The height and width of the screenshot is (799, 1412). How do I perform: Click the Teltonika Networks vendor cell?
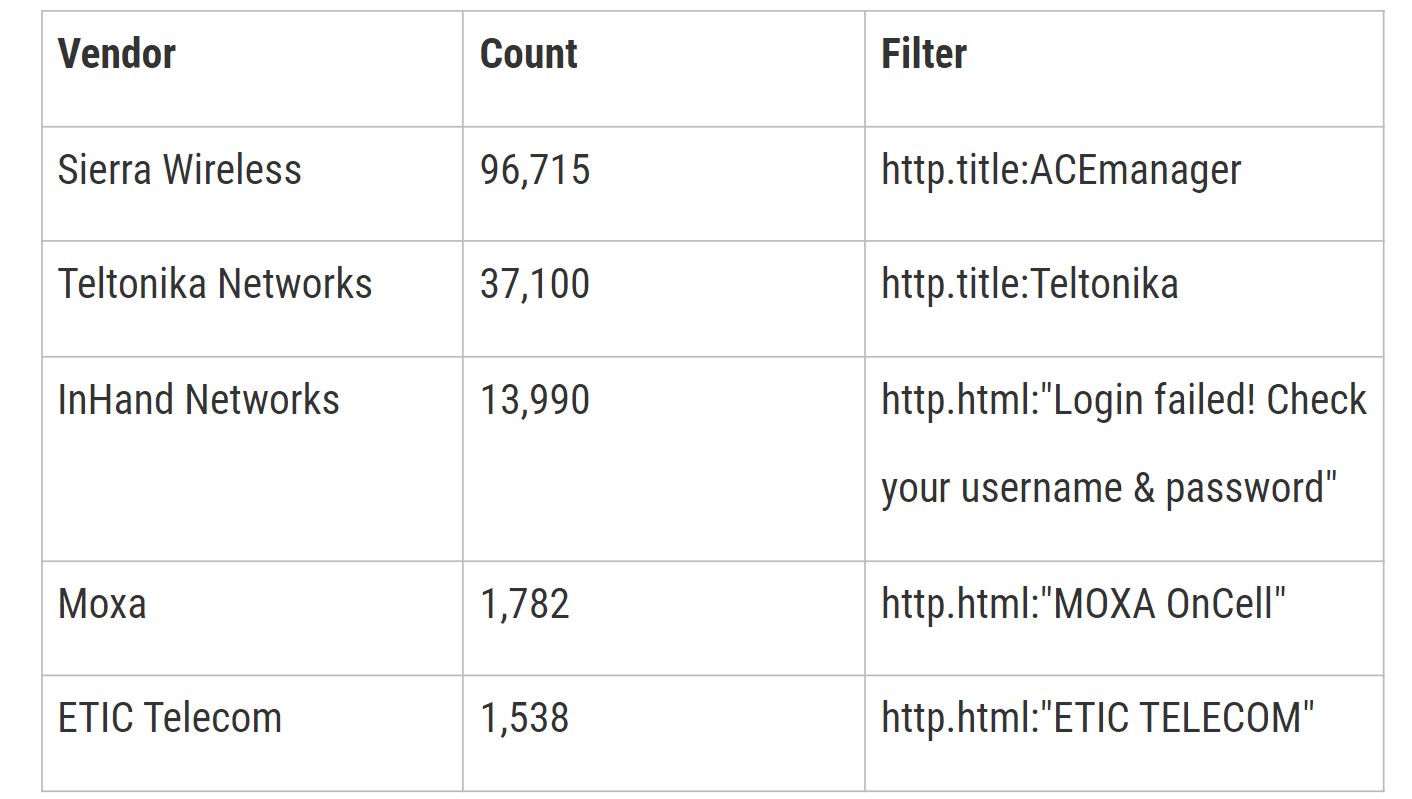tap(215, 284)
